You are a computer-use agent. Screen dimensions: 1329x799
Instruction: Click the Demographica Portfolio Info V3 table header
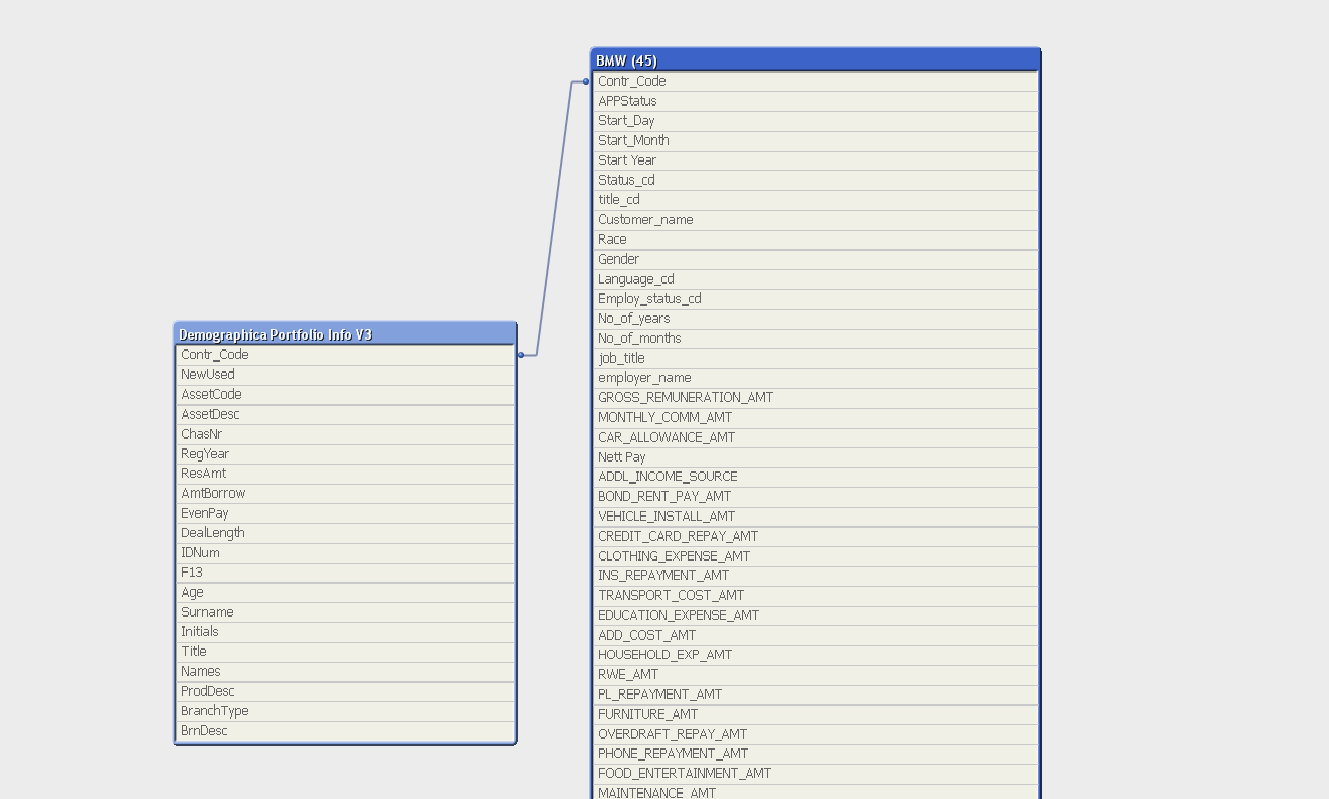click(x=346, y=334)
